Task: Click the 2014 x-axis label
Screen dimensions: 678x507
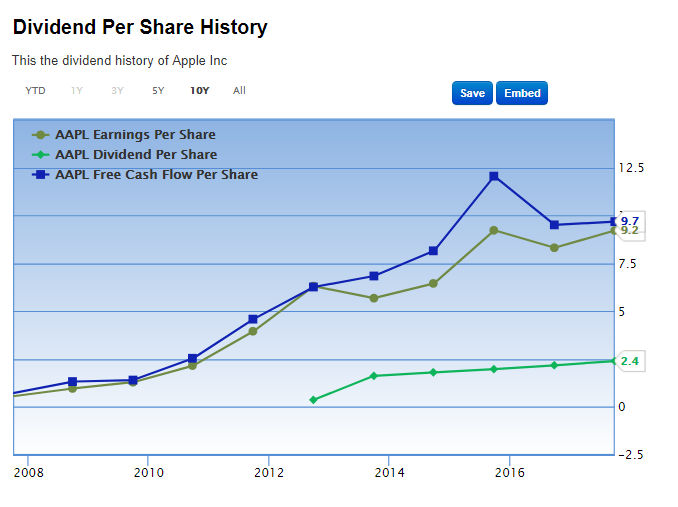Action: click(x=390, y=472)
